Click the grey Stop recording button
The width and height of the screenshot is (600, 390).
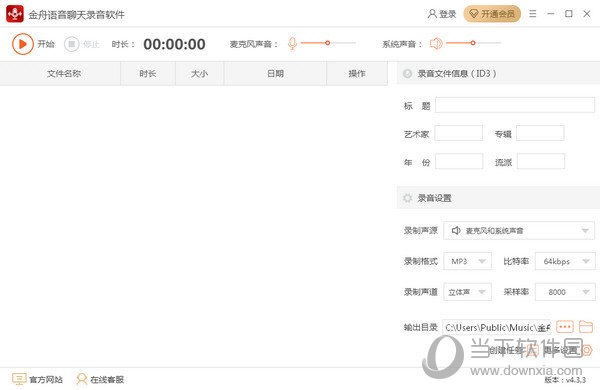(72, 44)
